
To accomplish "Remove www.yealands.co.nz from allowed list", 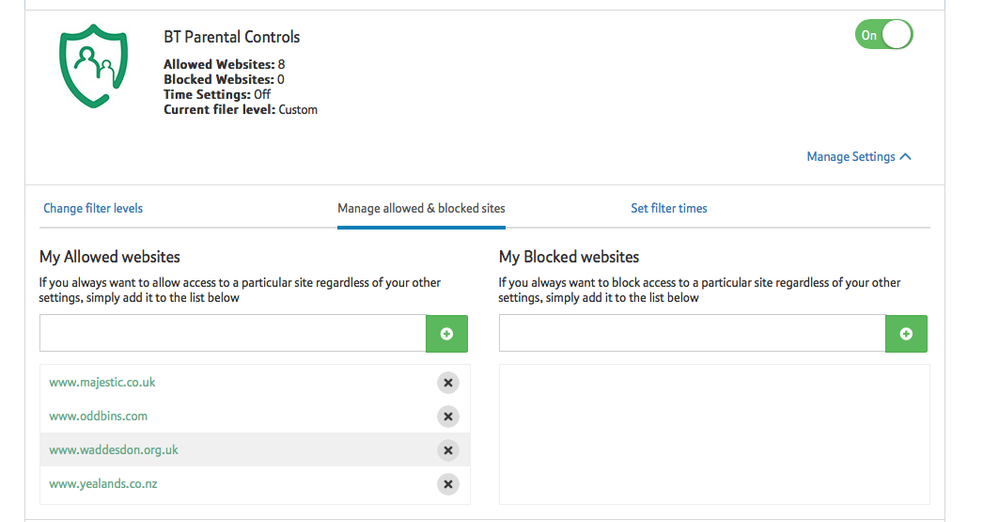I will click(448, 484).
